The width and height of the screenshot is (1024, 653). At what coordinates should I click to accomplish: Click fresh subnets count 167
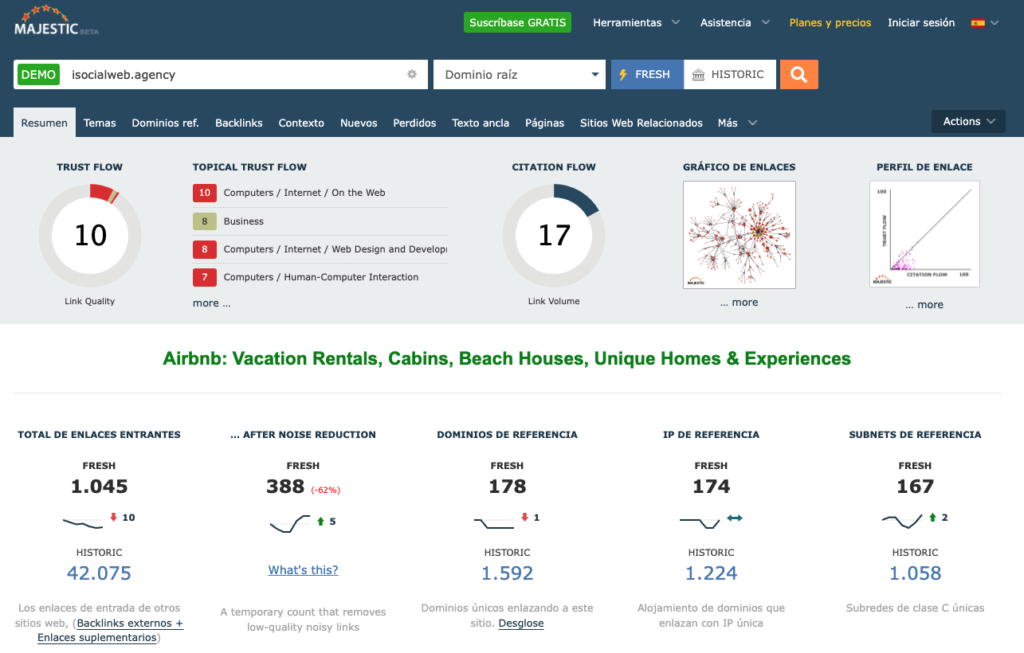point(915,486)
